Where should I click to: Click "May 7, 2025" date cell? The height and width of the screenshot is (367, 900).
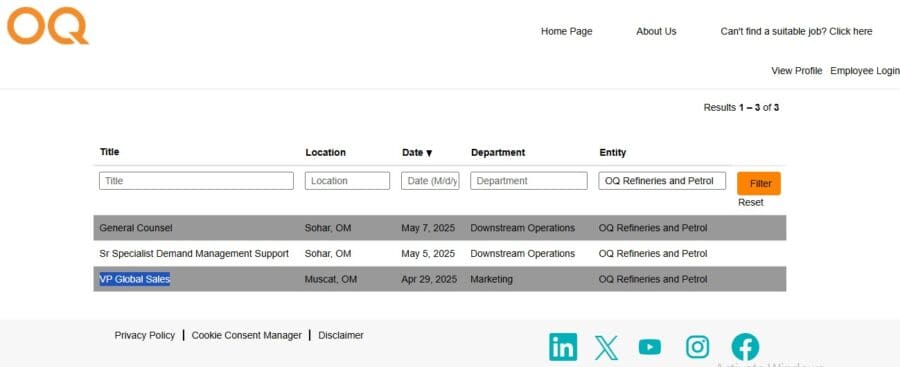(428, 228)
